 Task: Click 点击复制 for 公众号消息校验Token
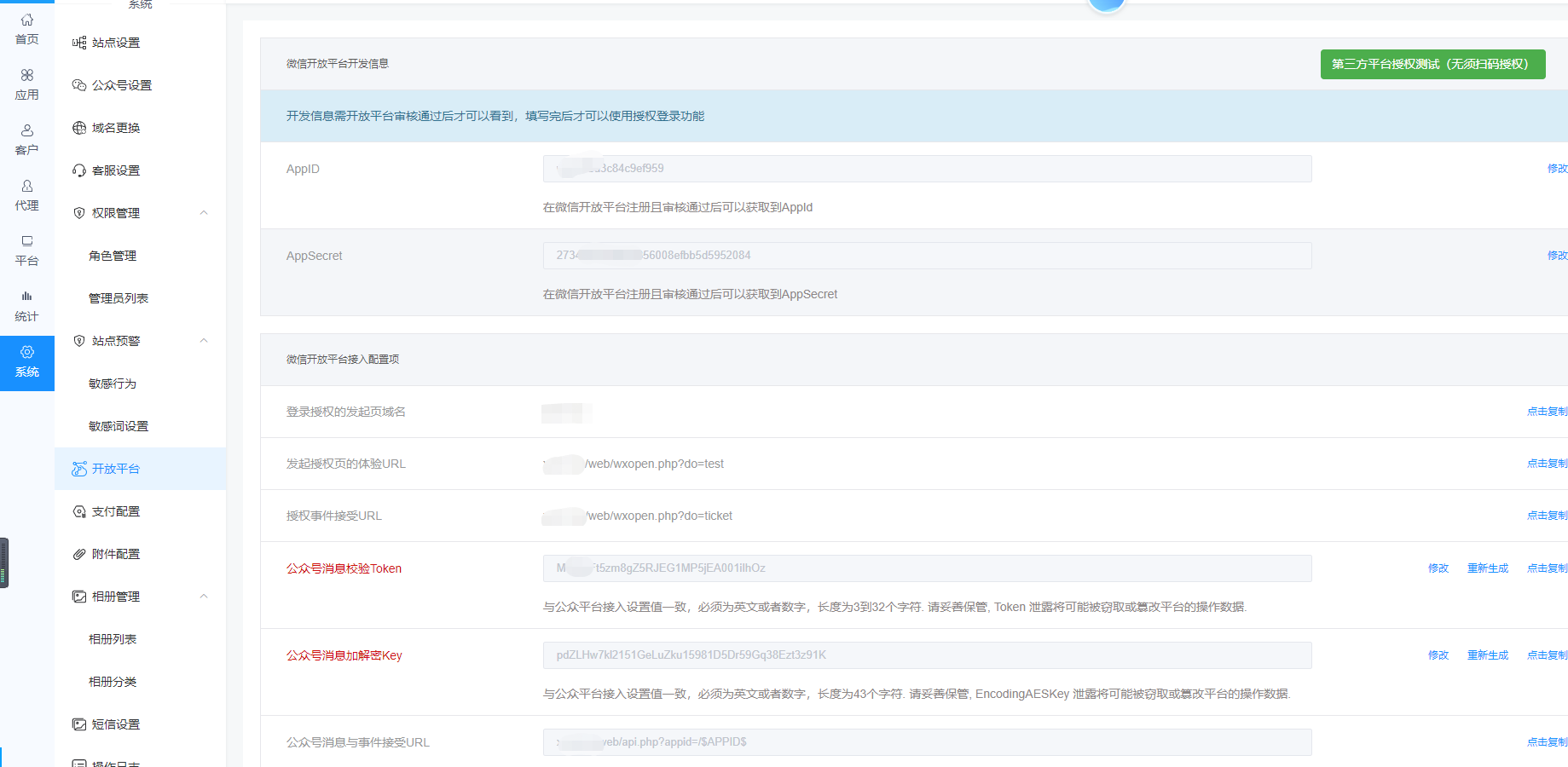click(1547, 568)
